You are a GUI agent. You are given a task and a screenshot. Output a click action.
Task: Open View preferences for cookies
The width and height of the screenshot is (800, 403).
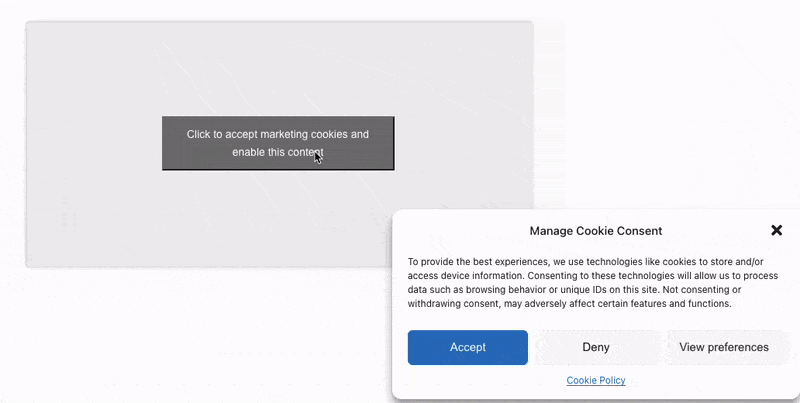tap(723, 347)
